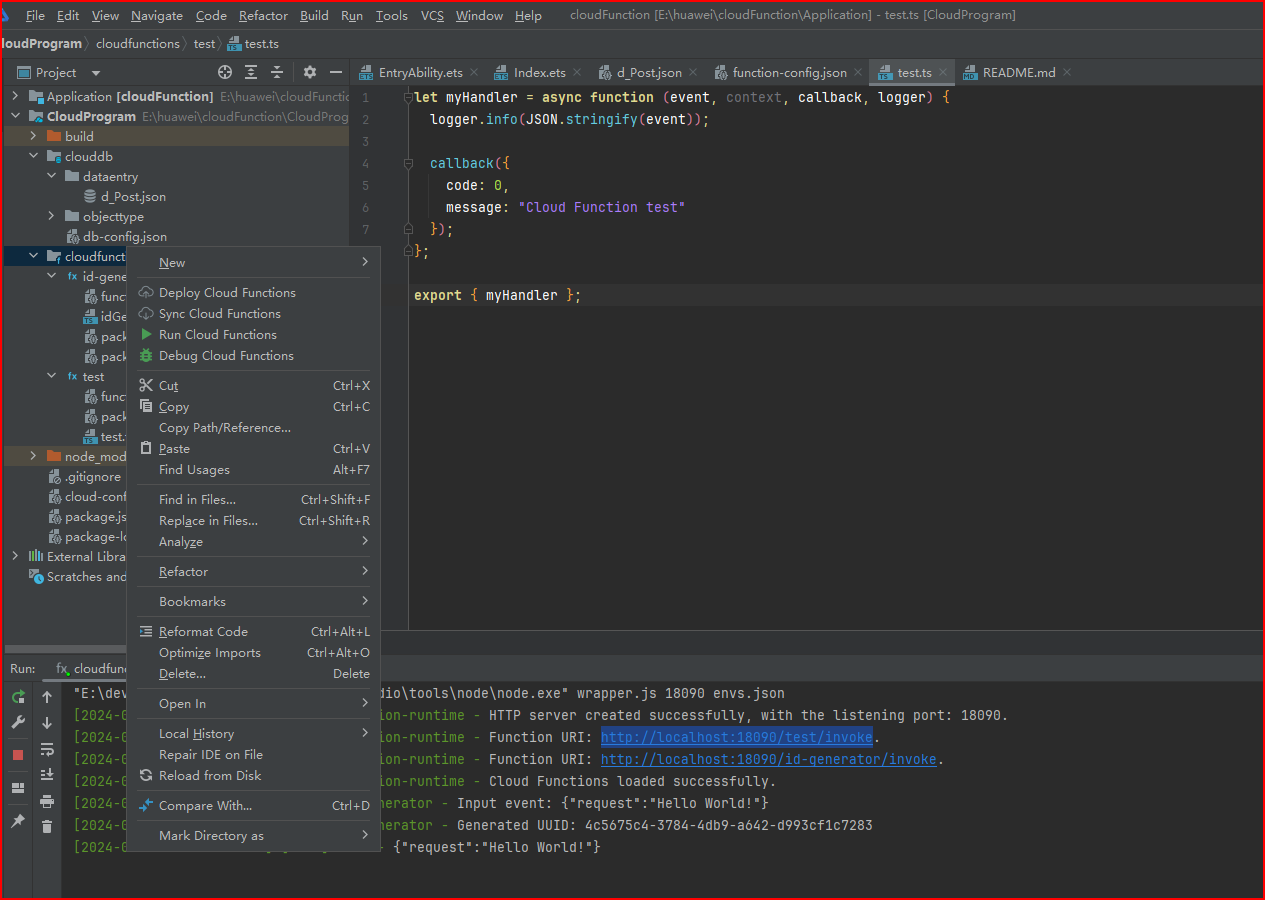Click the trash Clear All icon in Run panel
This screenshot has width=1265, height=900.
(47, 826)
